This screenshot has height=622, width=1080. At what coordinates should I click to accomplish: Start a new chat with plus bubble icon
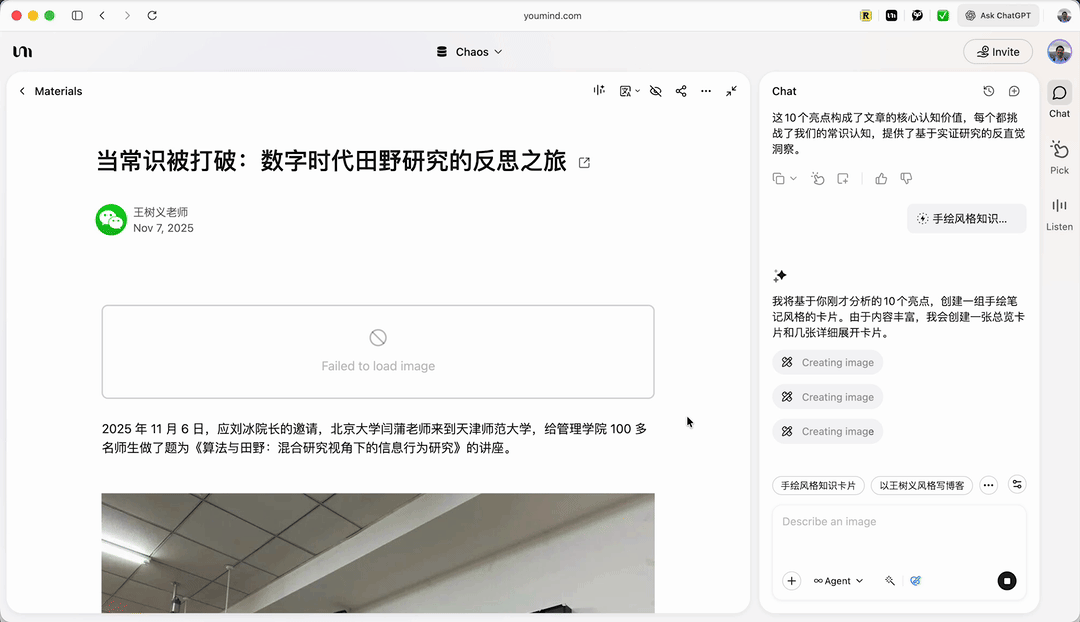coord(1014,91)
